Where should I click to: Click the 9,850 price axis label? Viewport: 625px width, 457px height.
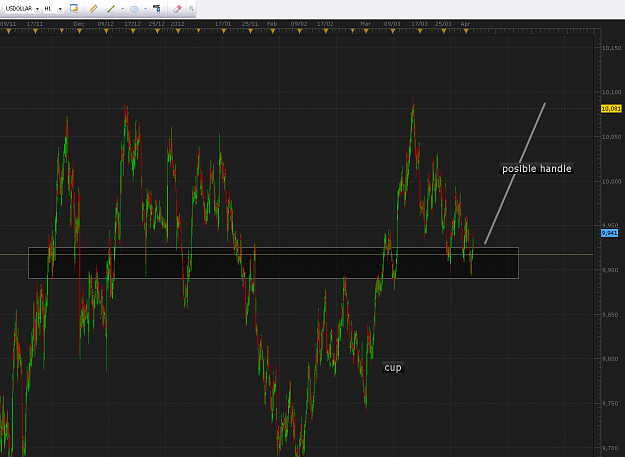point(610,315)
